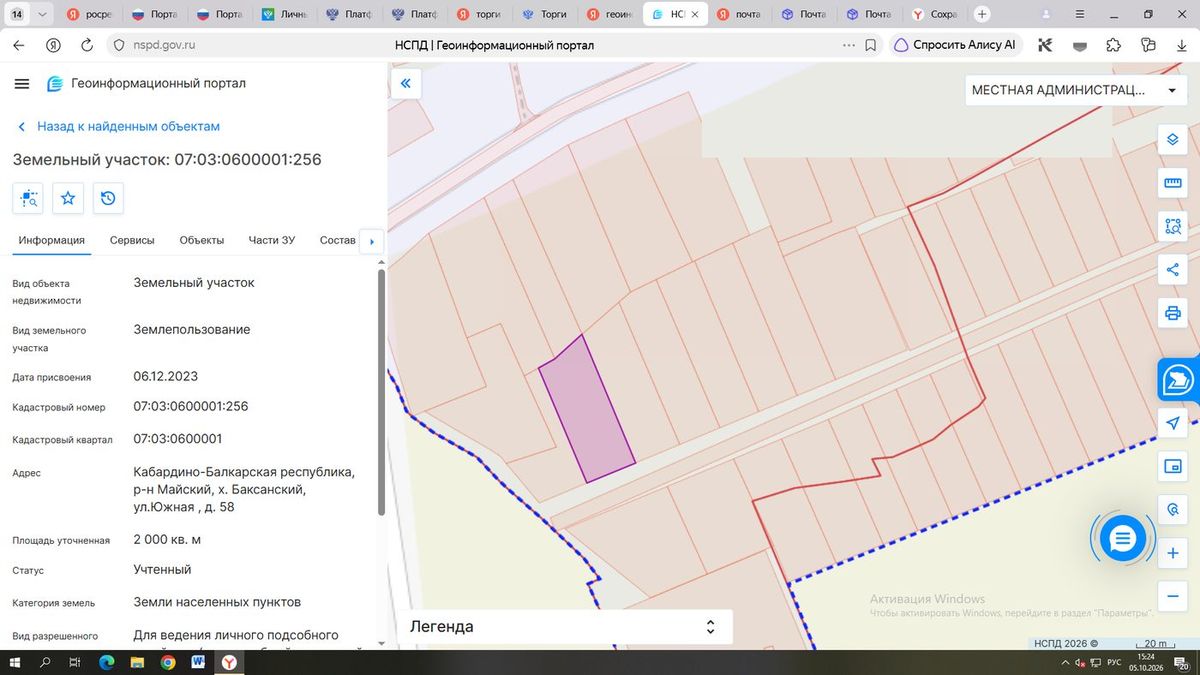Click the share map icon
Screen dimensions: 1200x675
(x=1173, y=270)
